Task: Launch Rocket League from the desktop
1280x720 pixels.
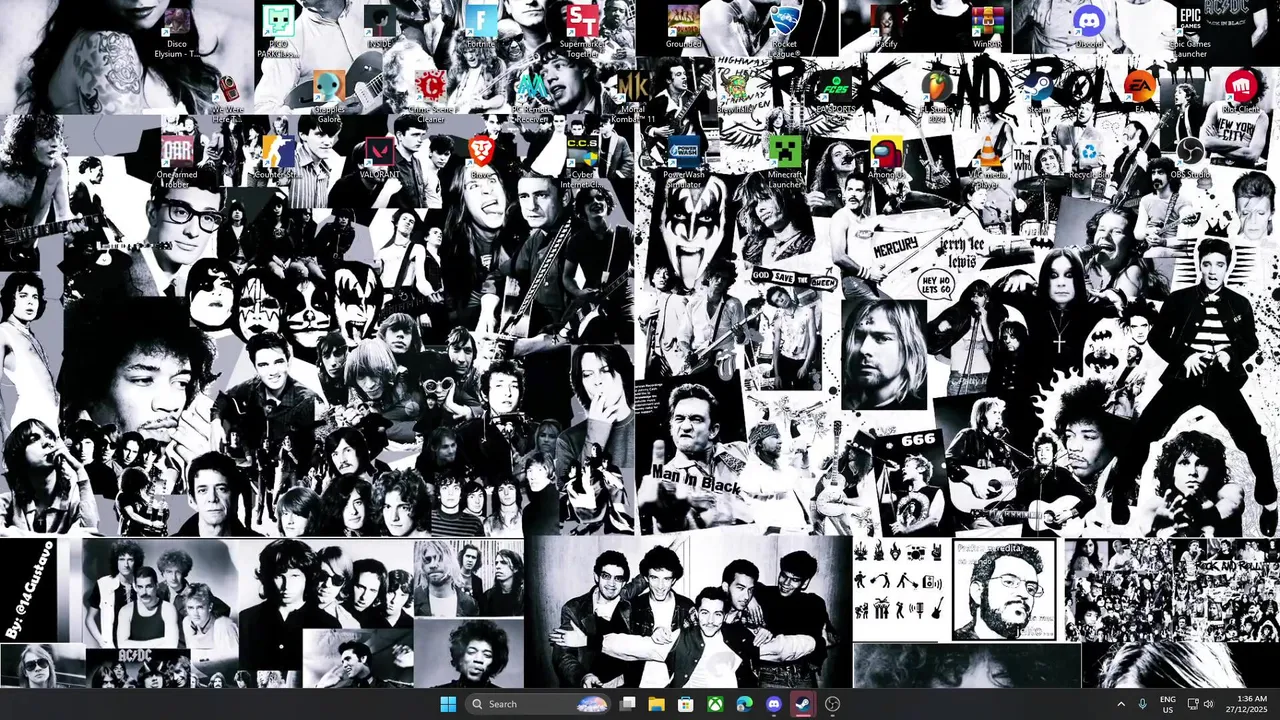Action: click(x=785, y=30)
